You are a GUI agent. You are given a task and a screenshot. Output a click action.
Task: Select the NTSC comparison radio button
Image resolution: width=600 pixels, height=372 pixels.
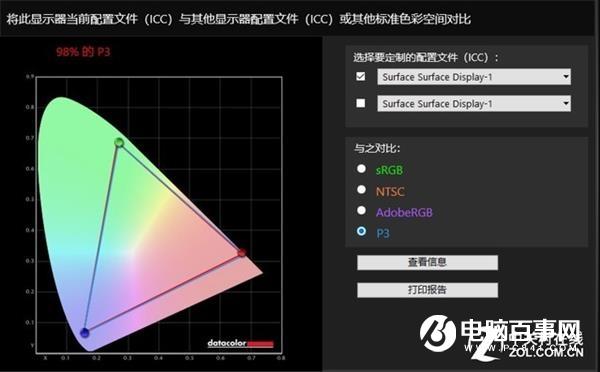(361, 190)
